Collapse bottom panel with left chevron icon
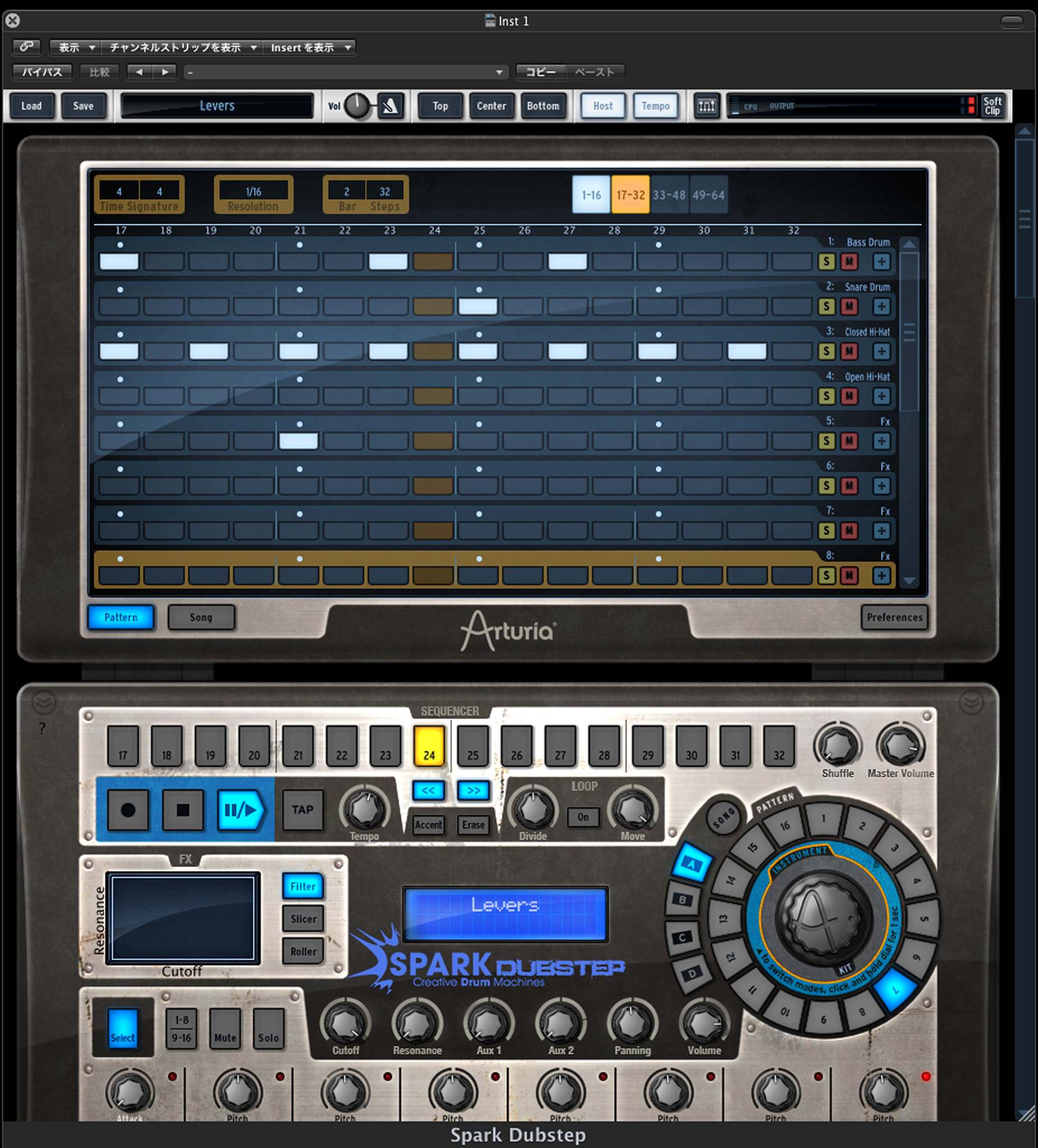Screen dimensions: 1038x1148 [x=44, y=703]
